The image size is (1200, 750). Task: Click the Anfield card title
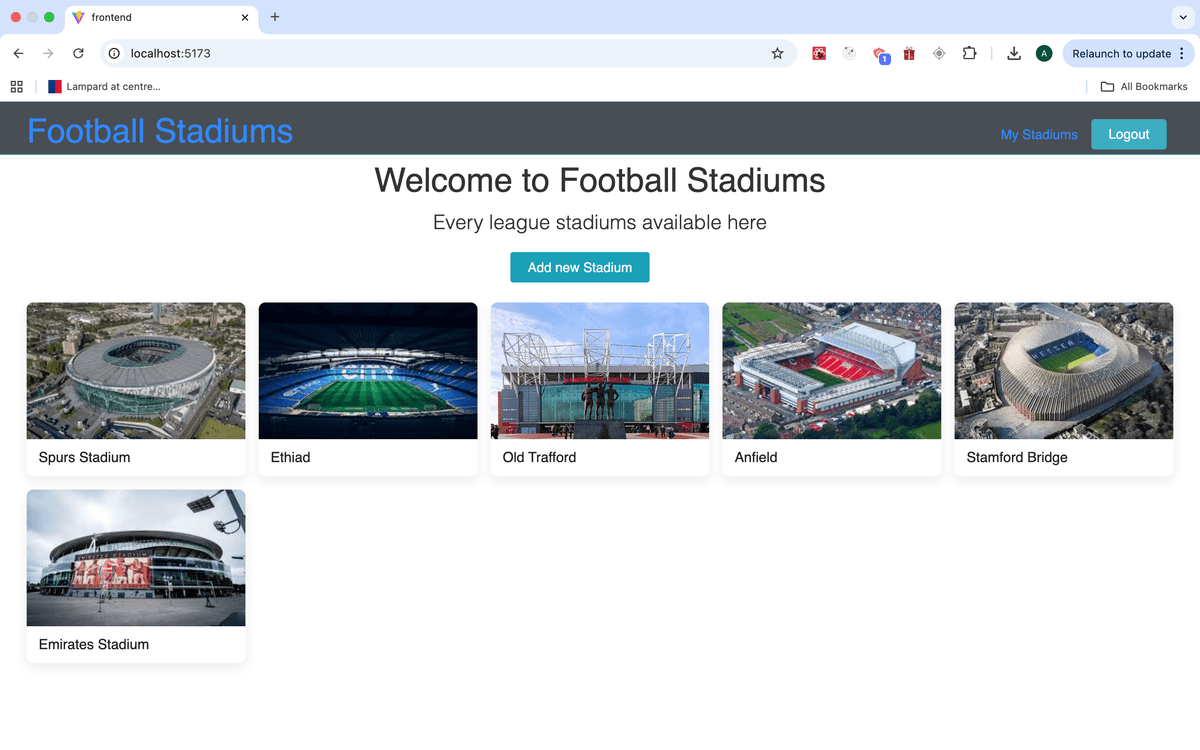pos(756,457)
